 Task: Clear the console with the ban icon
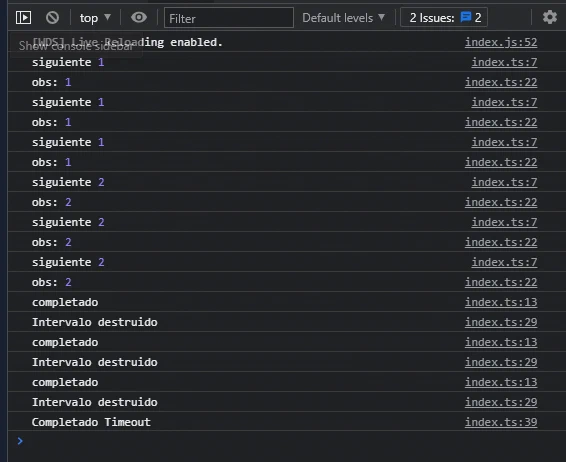coord(52,17)
